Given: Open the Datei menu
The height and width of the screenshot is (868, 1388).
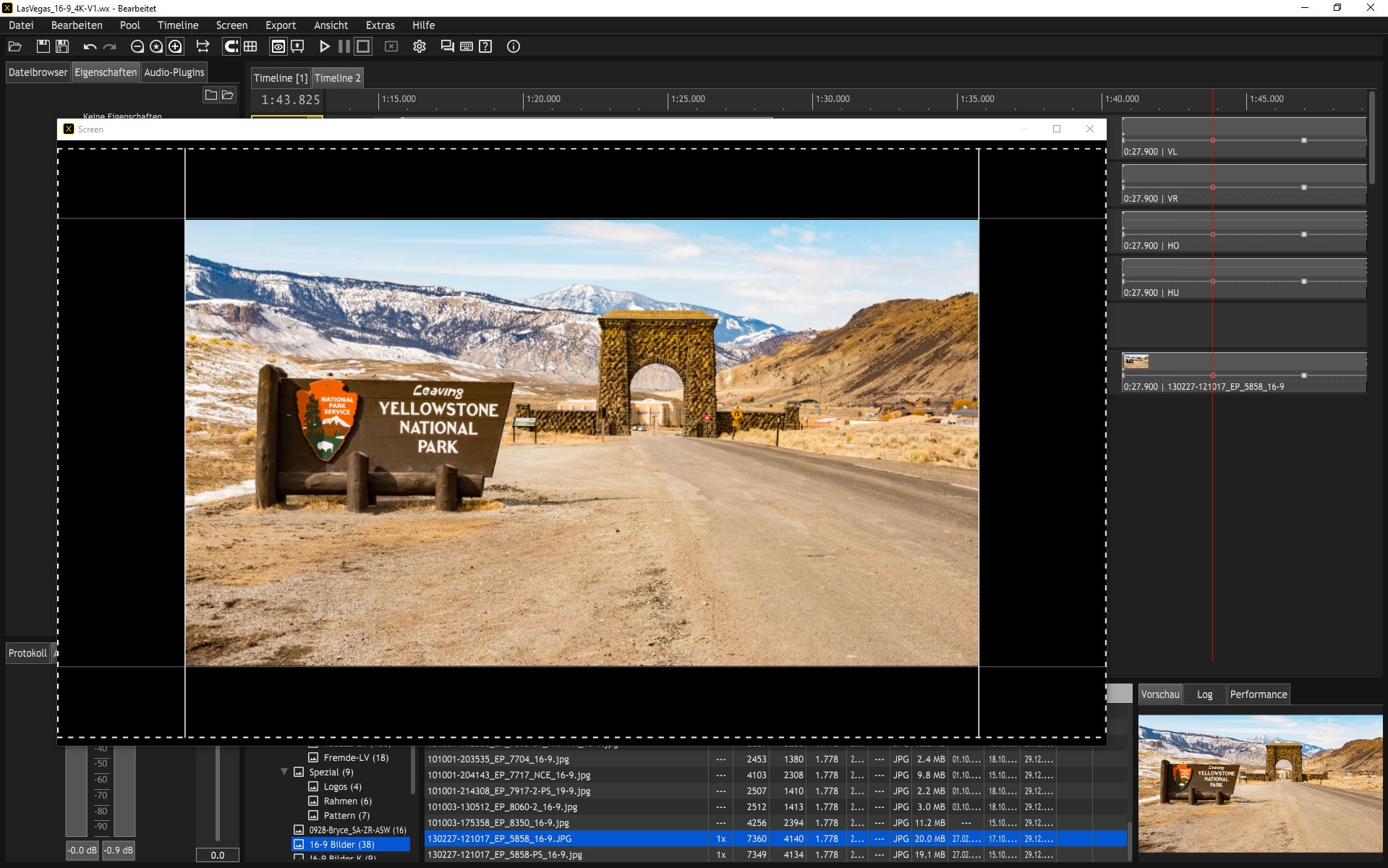Looking at the screenshot, I should click(21, 25).
